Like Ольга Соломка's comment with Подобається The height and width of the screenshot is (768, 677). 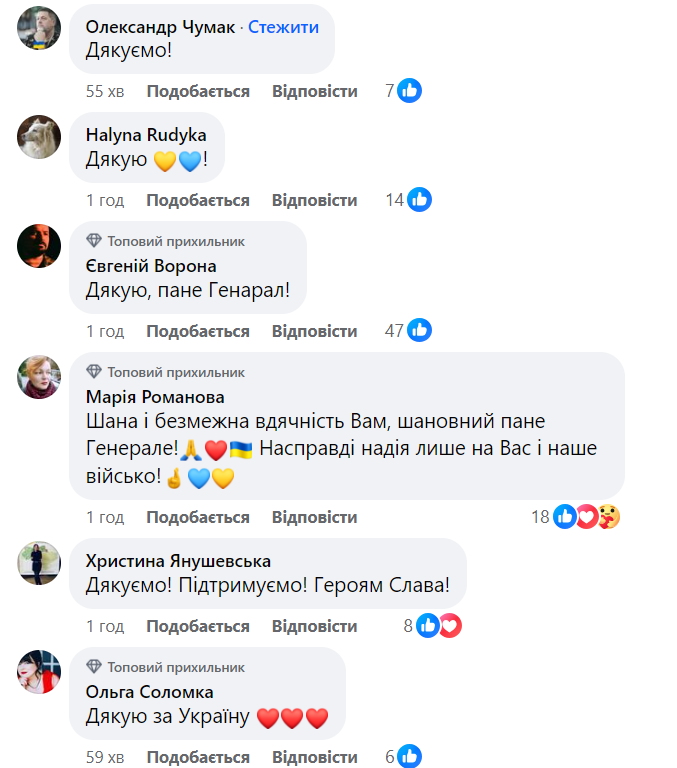[198, 757]
